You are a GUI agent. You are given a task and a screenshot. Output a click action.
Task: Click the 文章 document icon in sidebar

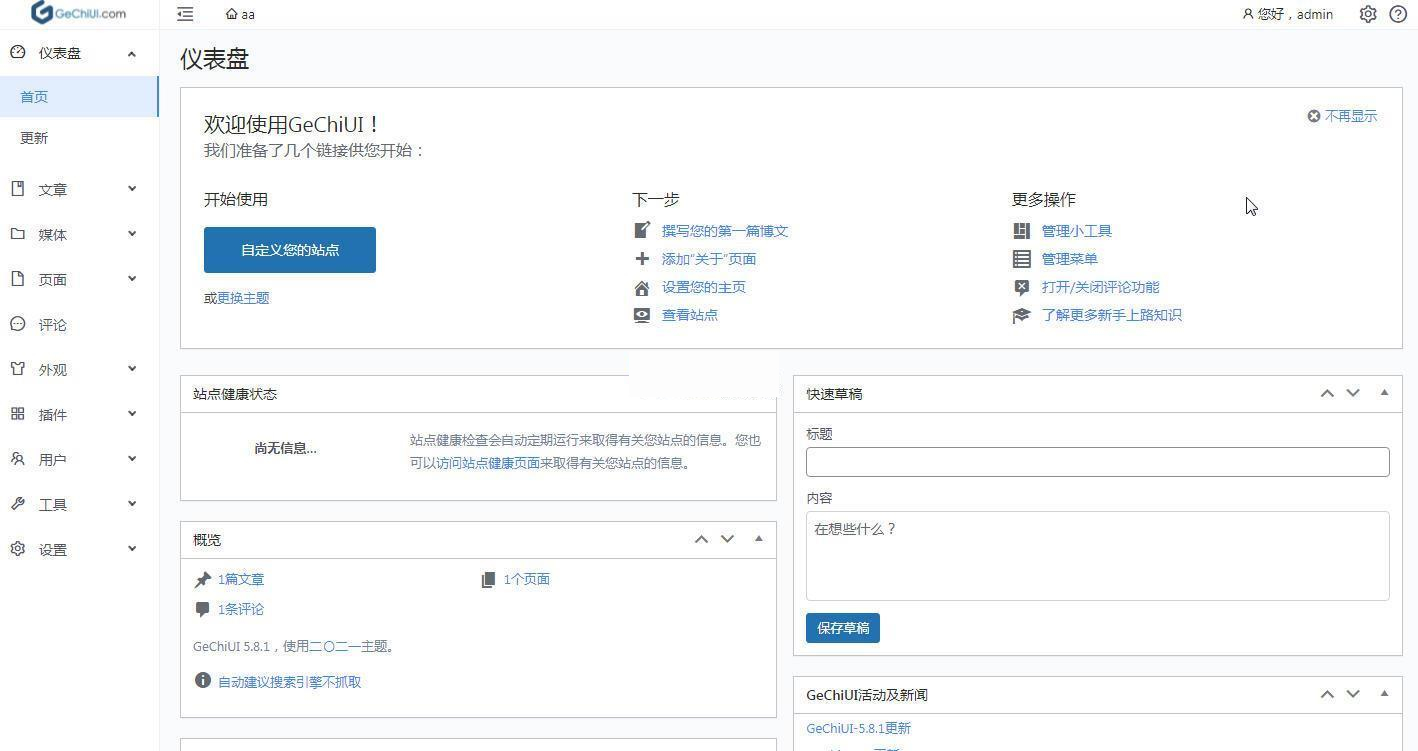pos(18,189)
